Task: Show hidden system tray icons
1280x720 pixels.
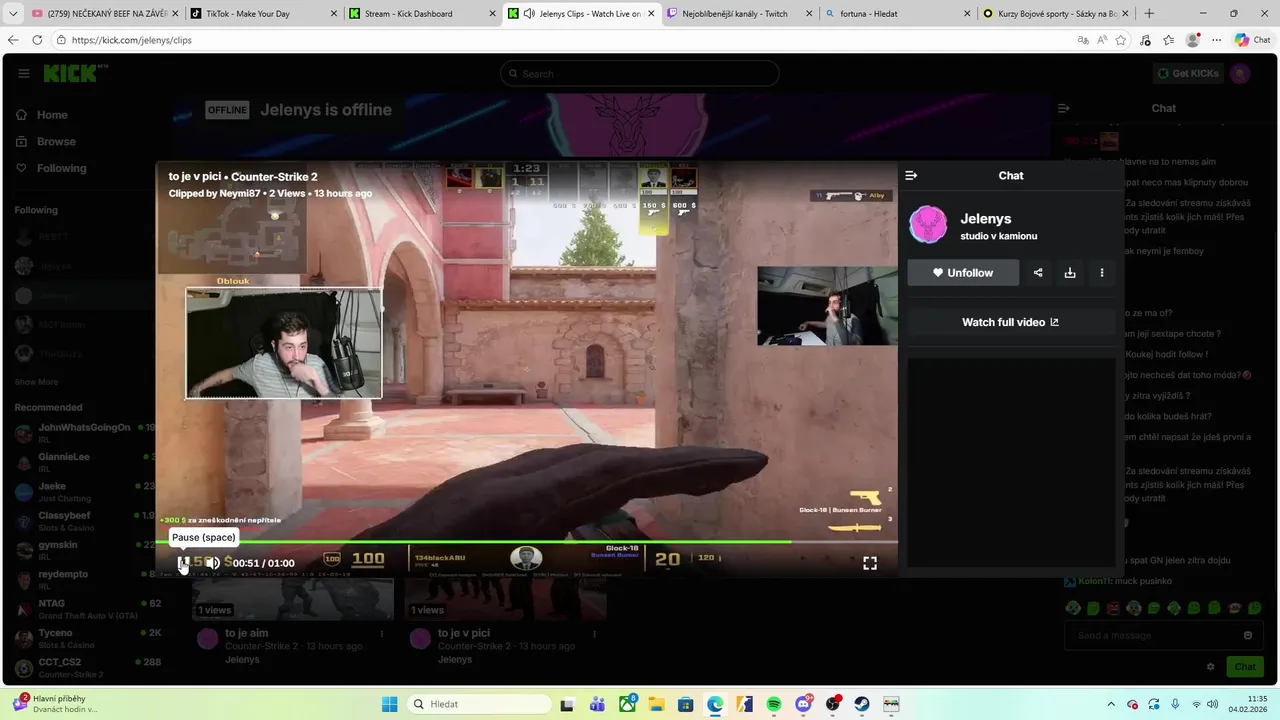Action: pyautogui.click(x=1112, y=704)
